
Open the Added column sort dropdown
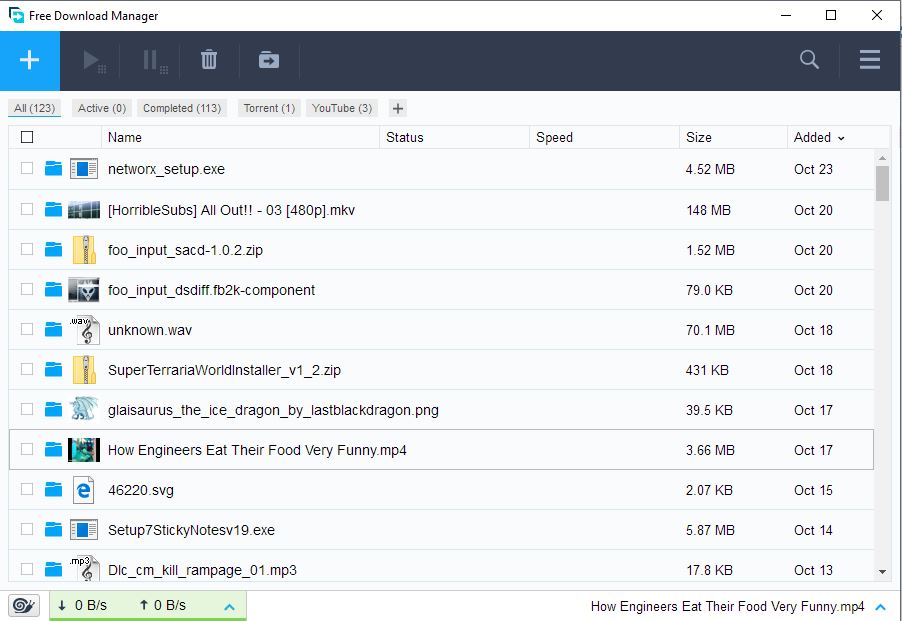point(841,136)
